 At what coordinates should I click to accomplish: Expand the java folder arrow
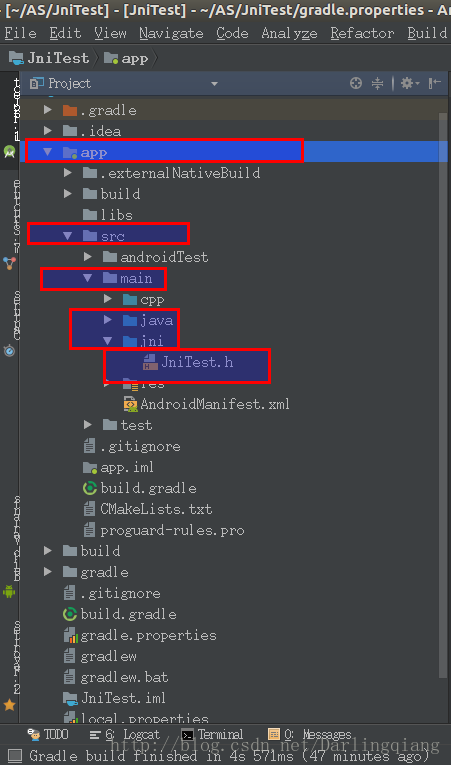point(108,320)
